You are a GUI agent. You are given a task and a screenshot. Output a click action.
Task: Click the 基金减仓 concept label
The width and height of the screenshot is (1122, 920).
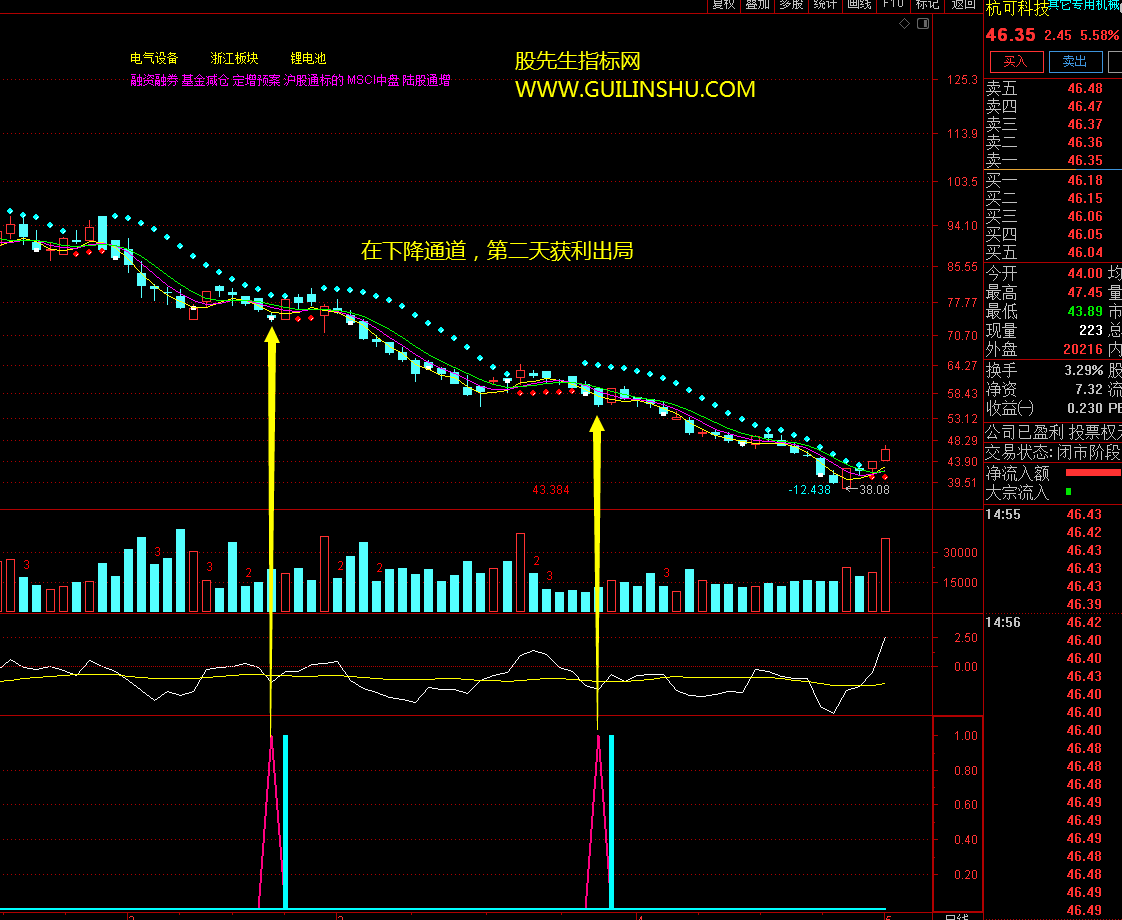205,81
